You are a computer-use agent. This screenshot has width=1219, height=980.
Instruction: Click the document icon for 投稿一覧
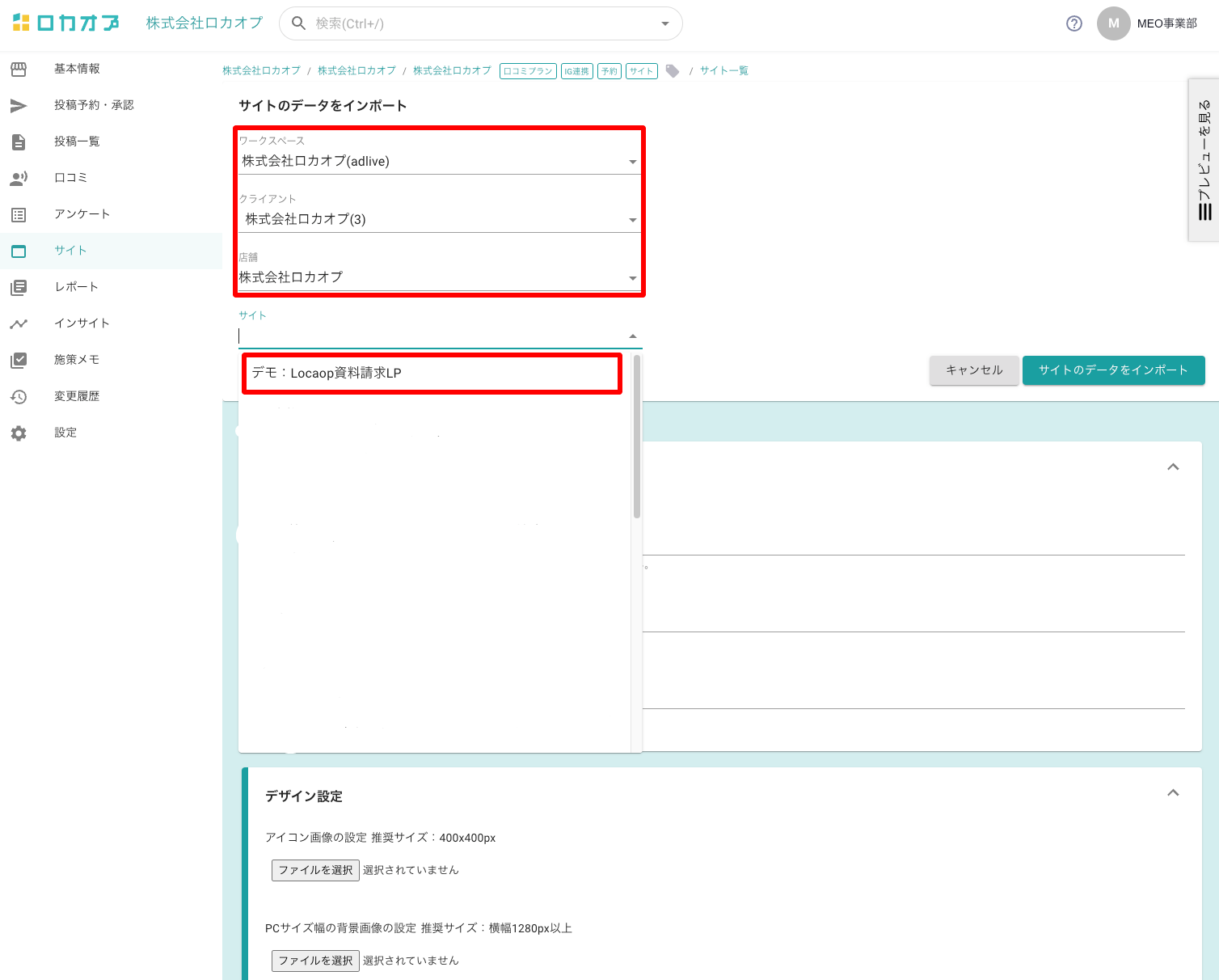[x=19, y=142]
